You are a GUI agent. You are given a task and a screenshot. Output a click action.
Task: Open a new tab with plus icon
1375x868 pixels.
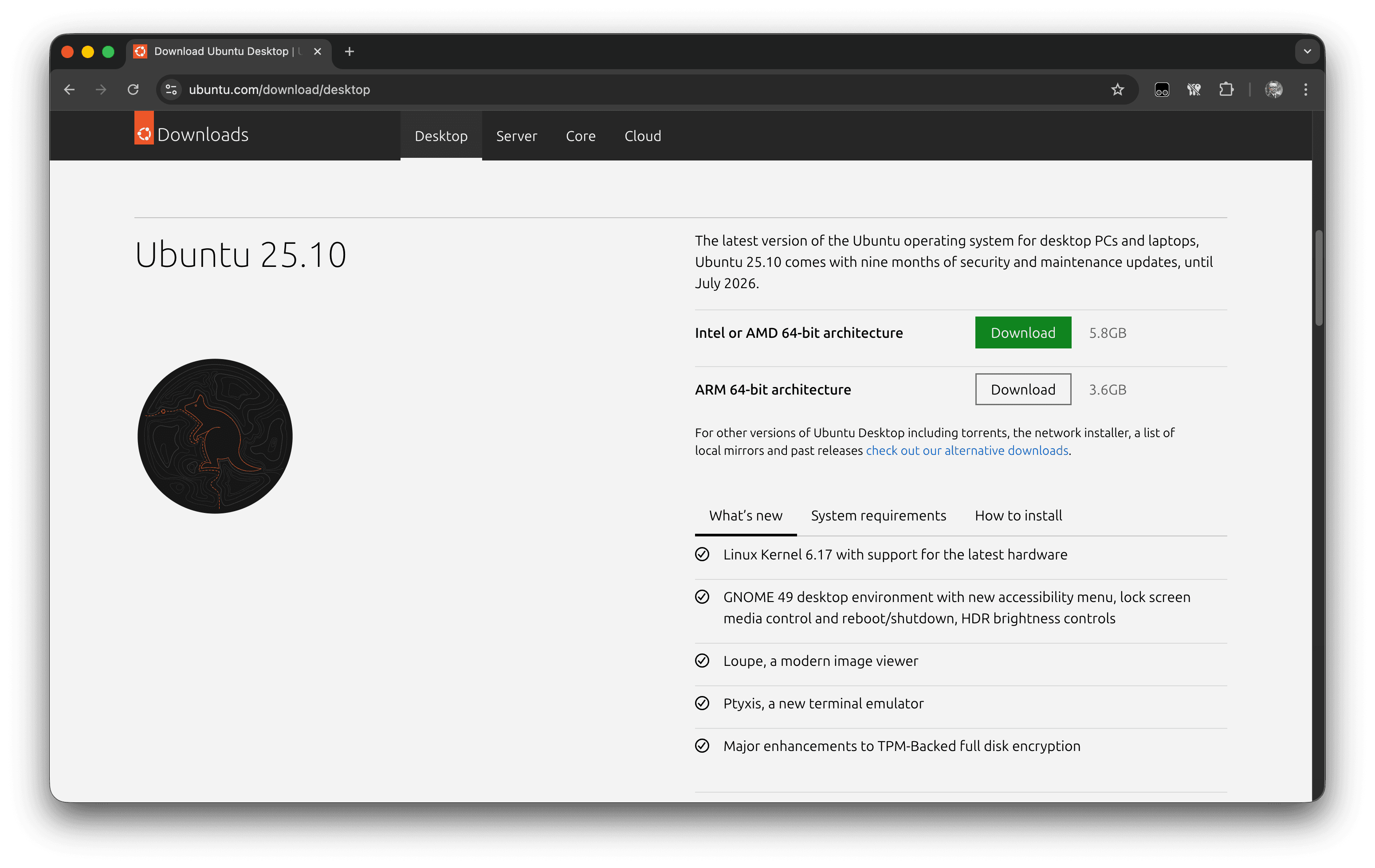point(350,51)
